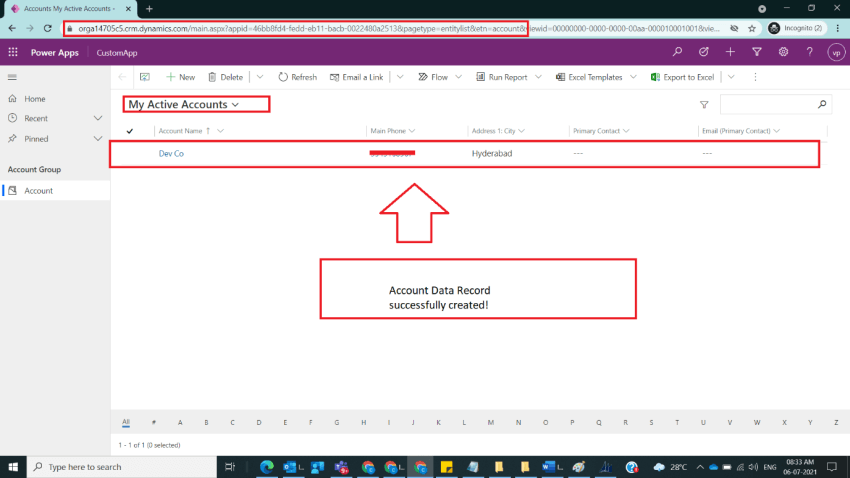
Task: Filter records by the All index
Action: (126, 422)
